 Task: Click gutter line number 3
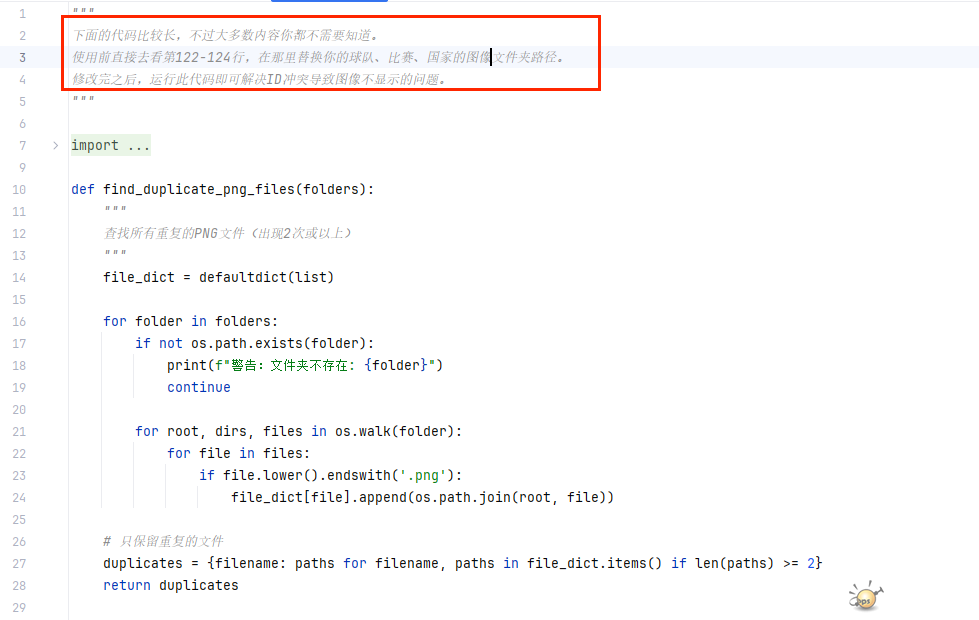23,57
